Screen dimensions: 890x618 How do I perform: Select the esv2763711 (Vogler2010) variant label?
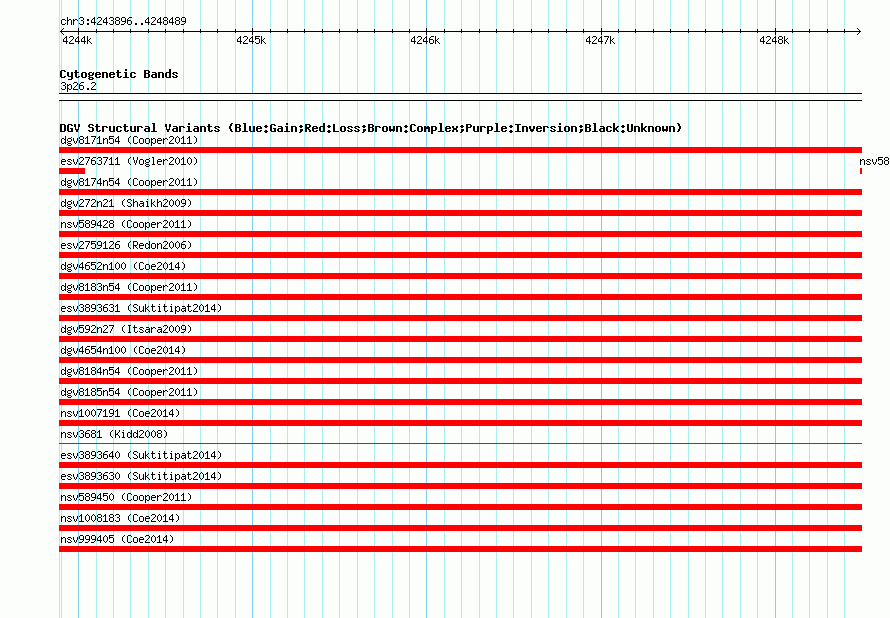(x=129, y=161)
